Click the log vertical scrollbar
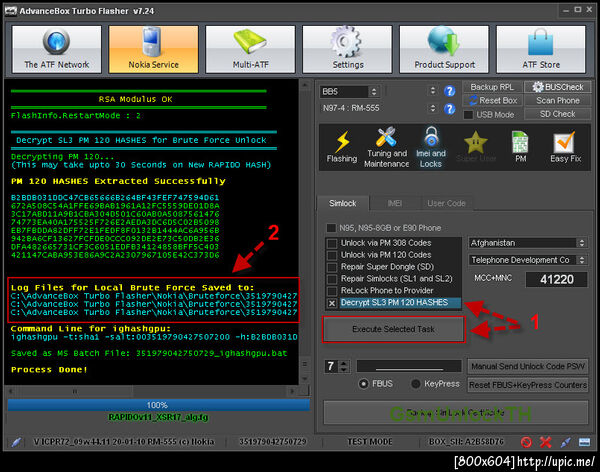 (x=305, y=232)
